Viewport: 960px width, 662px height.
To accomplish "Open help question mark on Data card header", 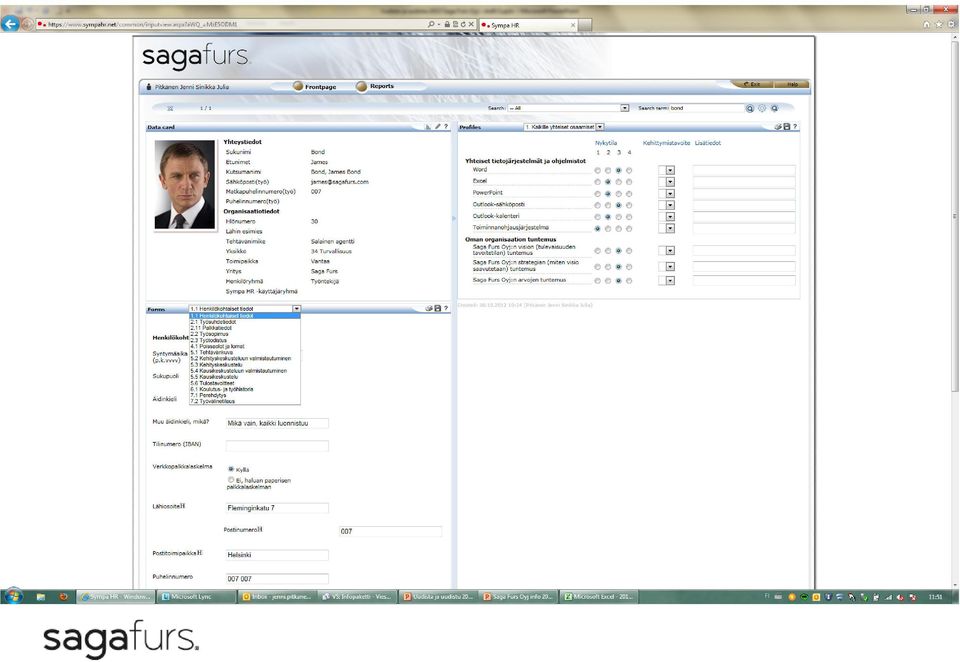I will pos(446,127).
